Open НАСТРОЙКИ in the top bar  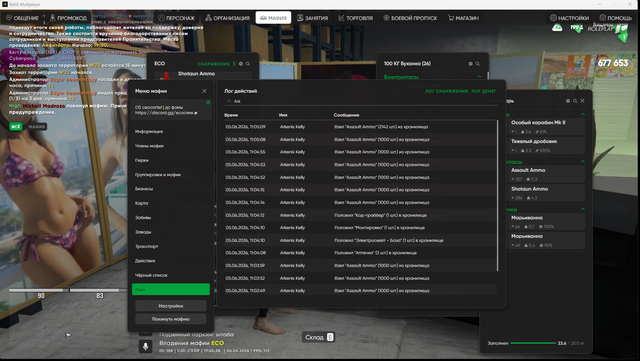(569, 18)
